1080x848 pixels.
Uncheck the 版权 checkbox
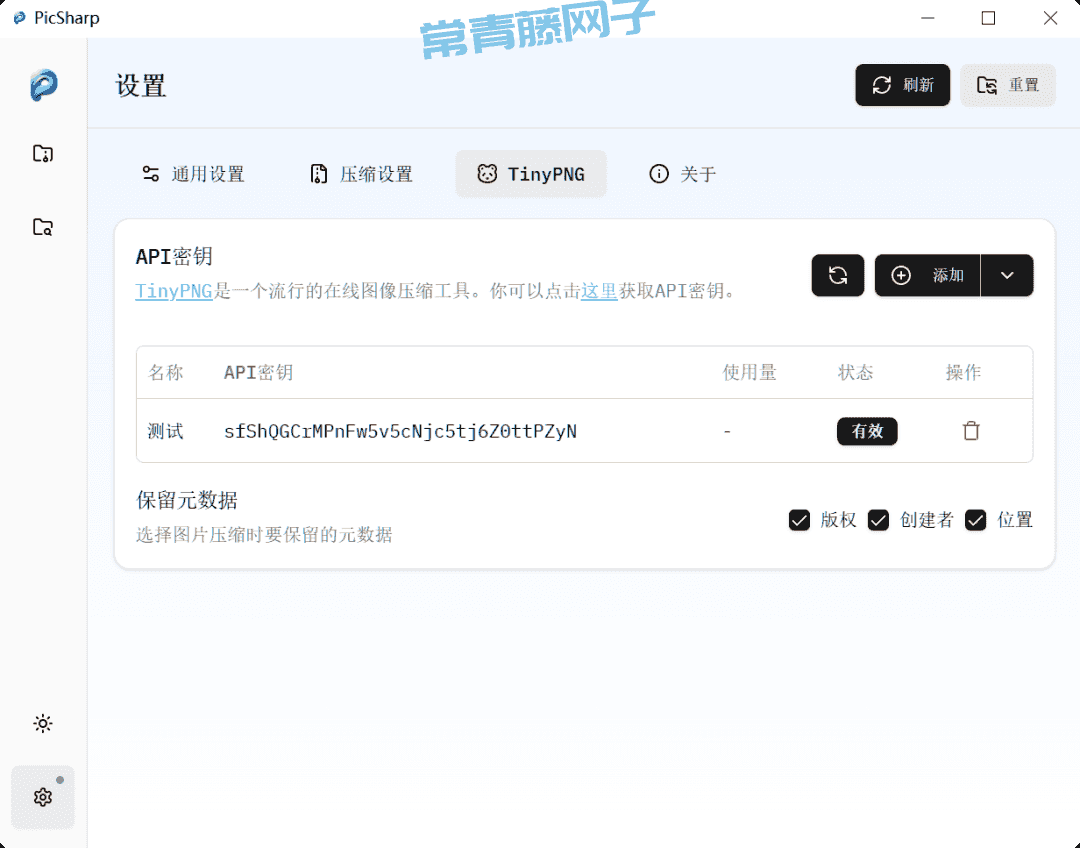point(799,520)
